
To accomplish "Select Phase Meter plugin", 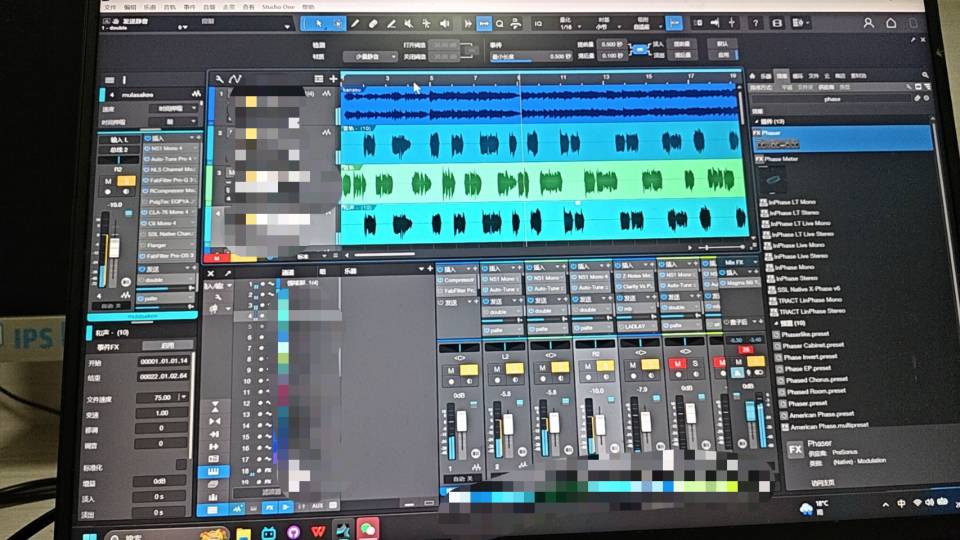I will tap(778, 159).
